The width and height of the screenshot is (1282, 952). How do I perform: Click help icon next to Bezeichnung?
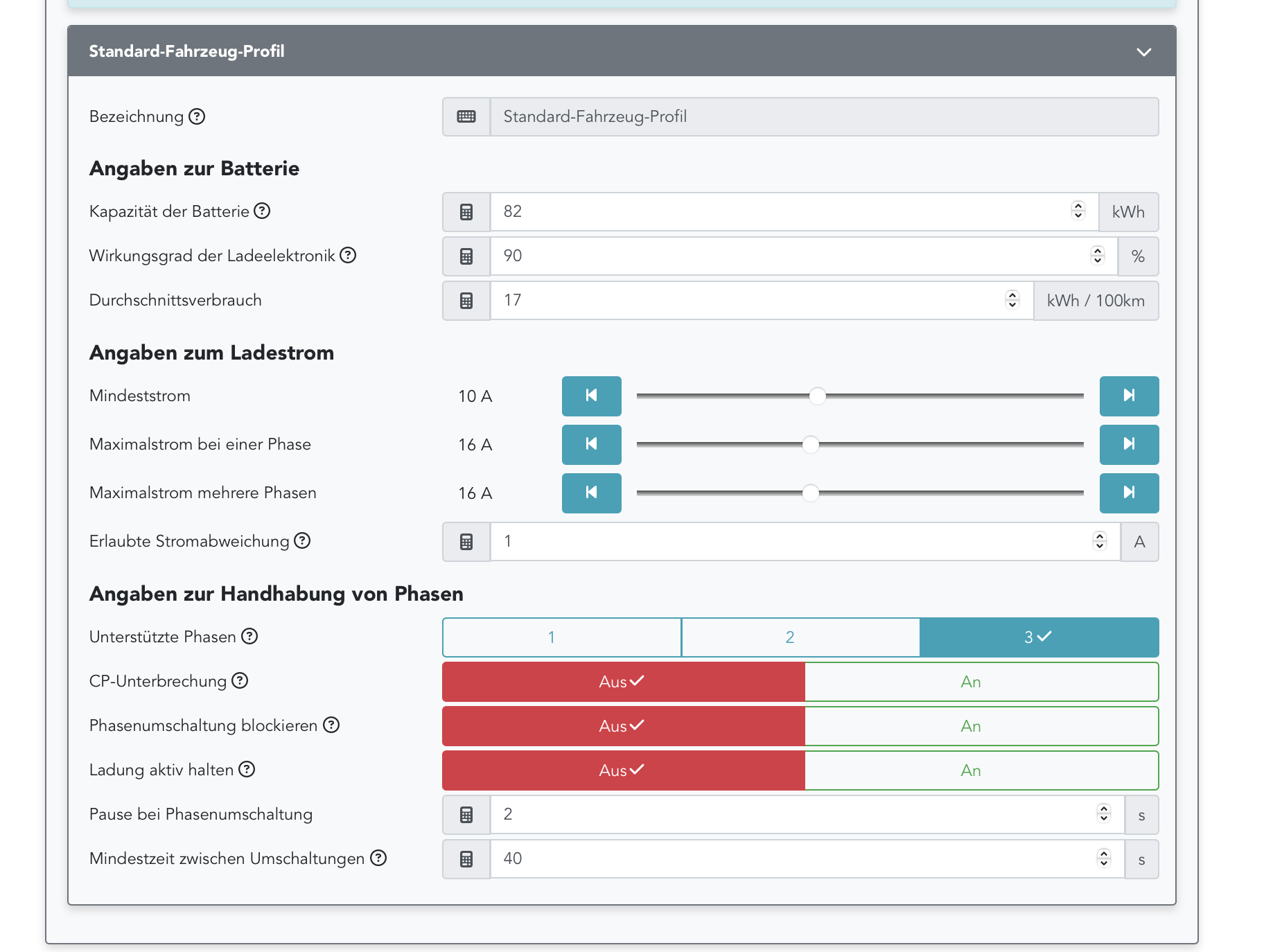point(197,116)
